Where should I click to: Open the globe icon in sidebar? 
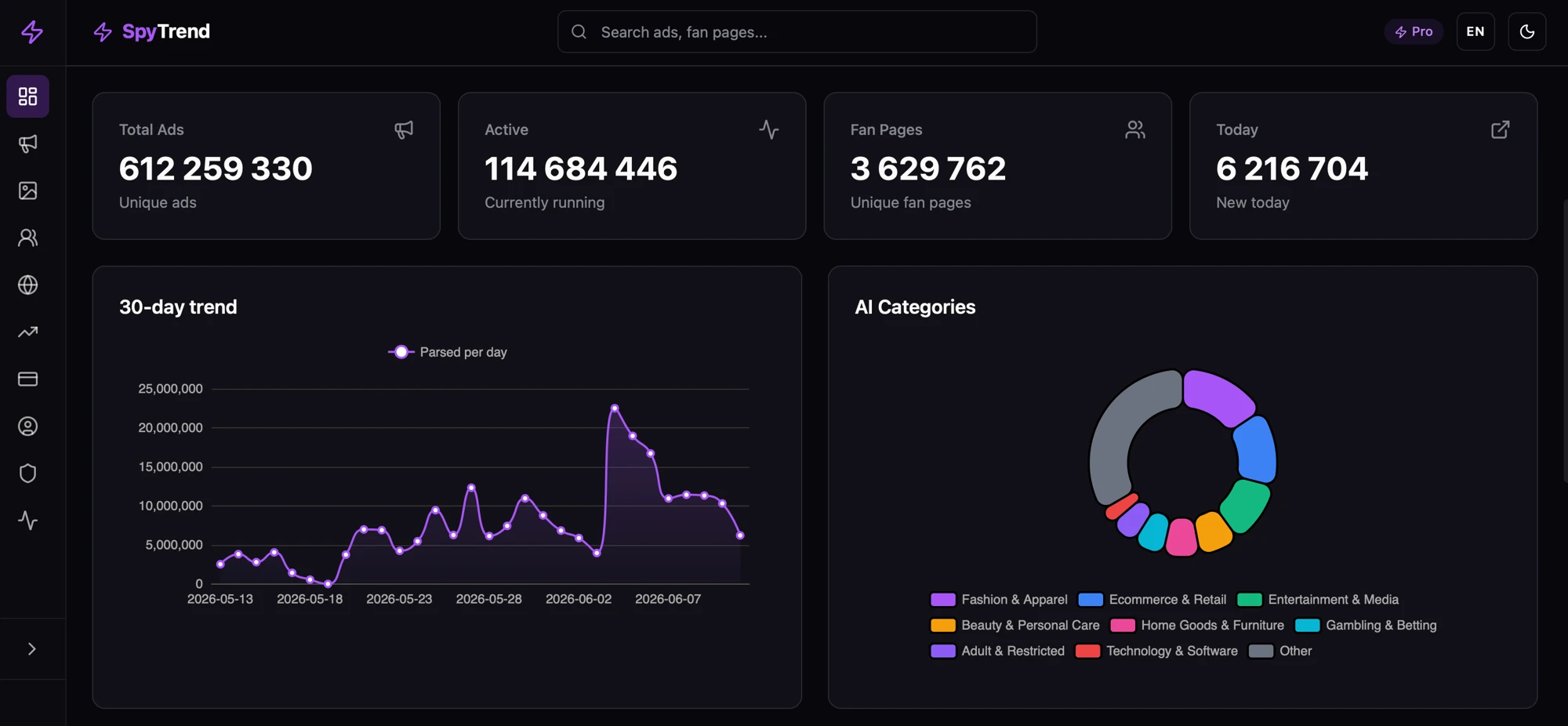(x=27, y=285)
